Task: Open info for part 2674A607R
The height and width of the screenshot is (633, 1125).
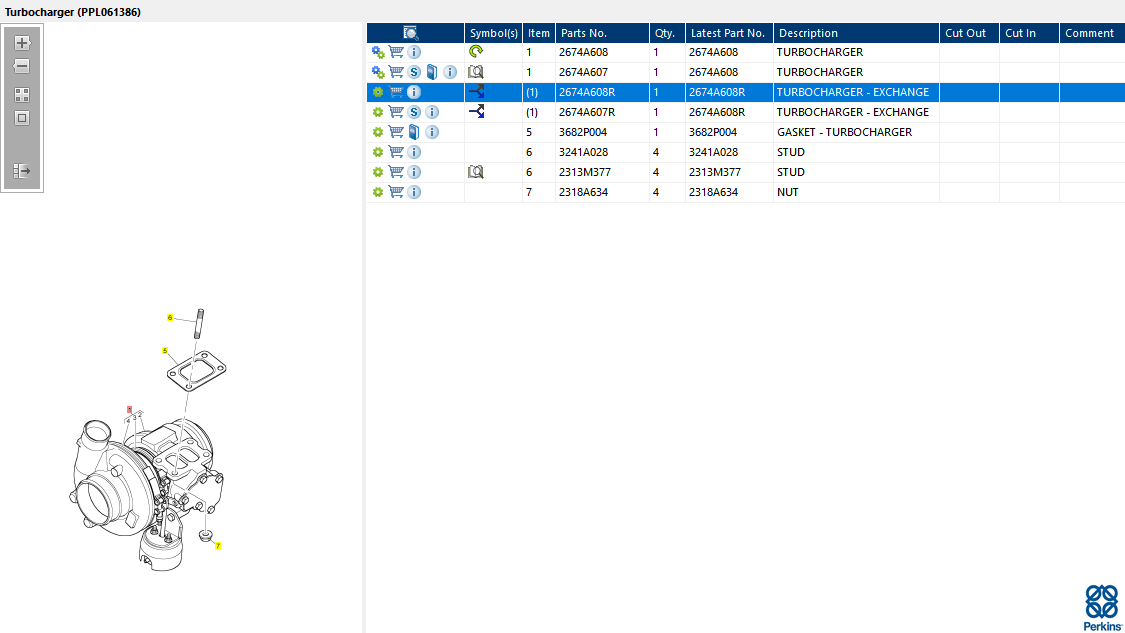Action: pyautogui.click(x=432, y=112)
